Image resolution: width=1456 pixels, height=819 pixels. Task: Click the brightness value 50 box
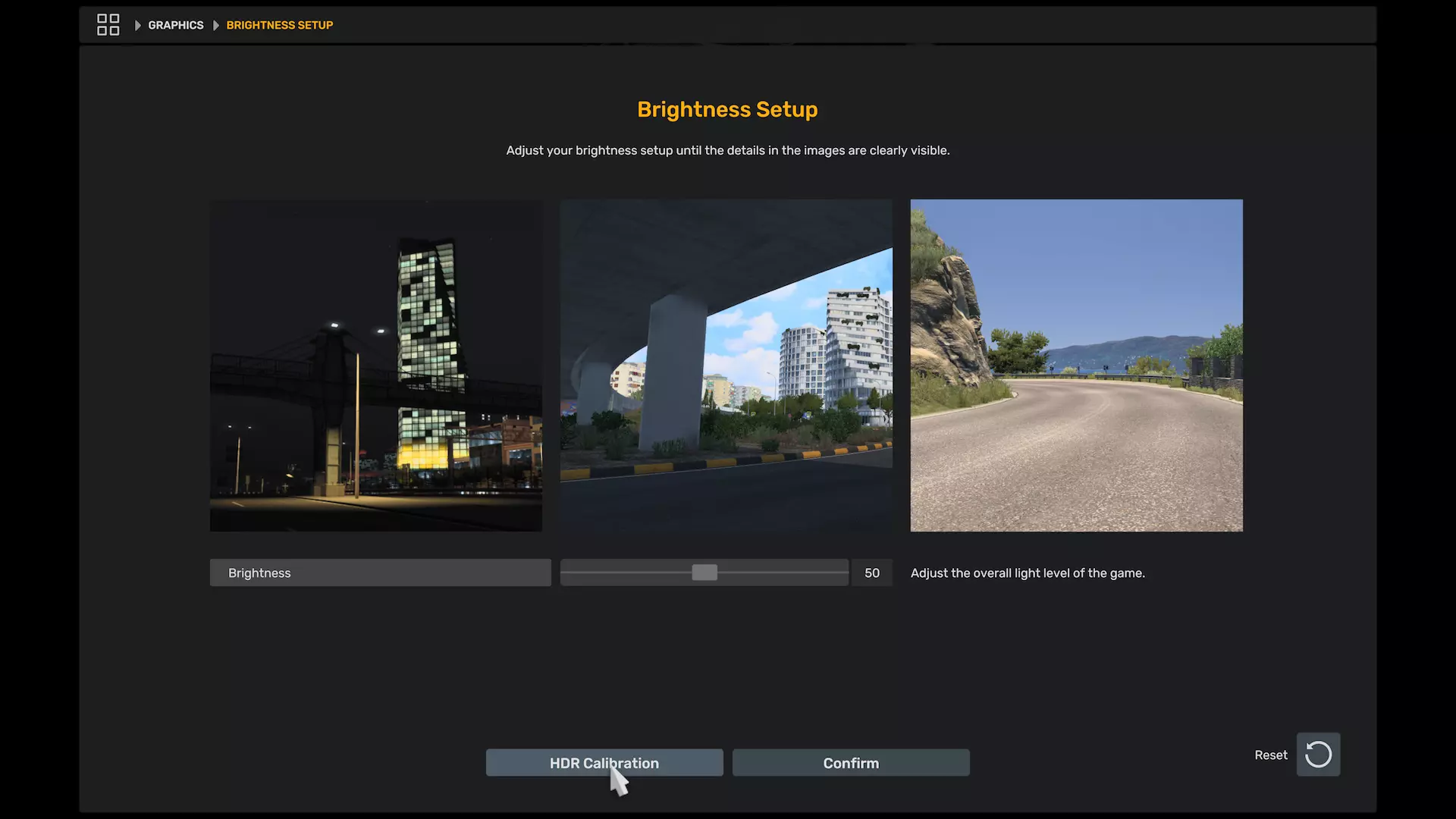click(x=871, y=573)
